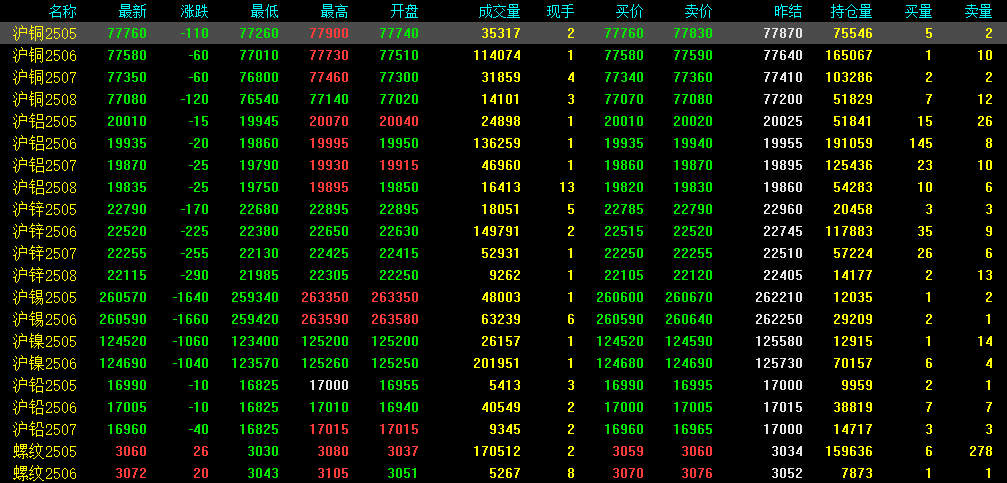Viewport: 1007px width, 483px height.
Task: Click volume 114074 in 沪铜2506 row
Action: (497, 56)
